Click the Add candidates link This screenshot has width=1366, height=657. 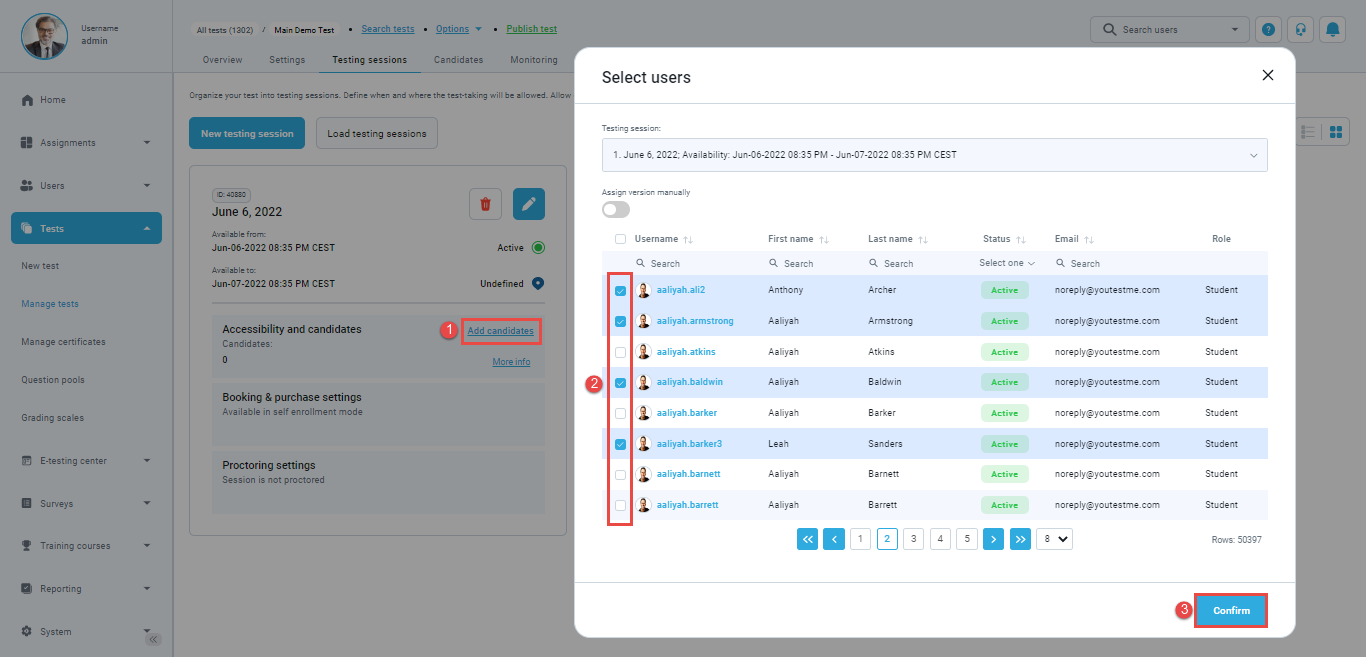pyautogui.click(x=500, y=331)
